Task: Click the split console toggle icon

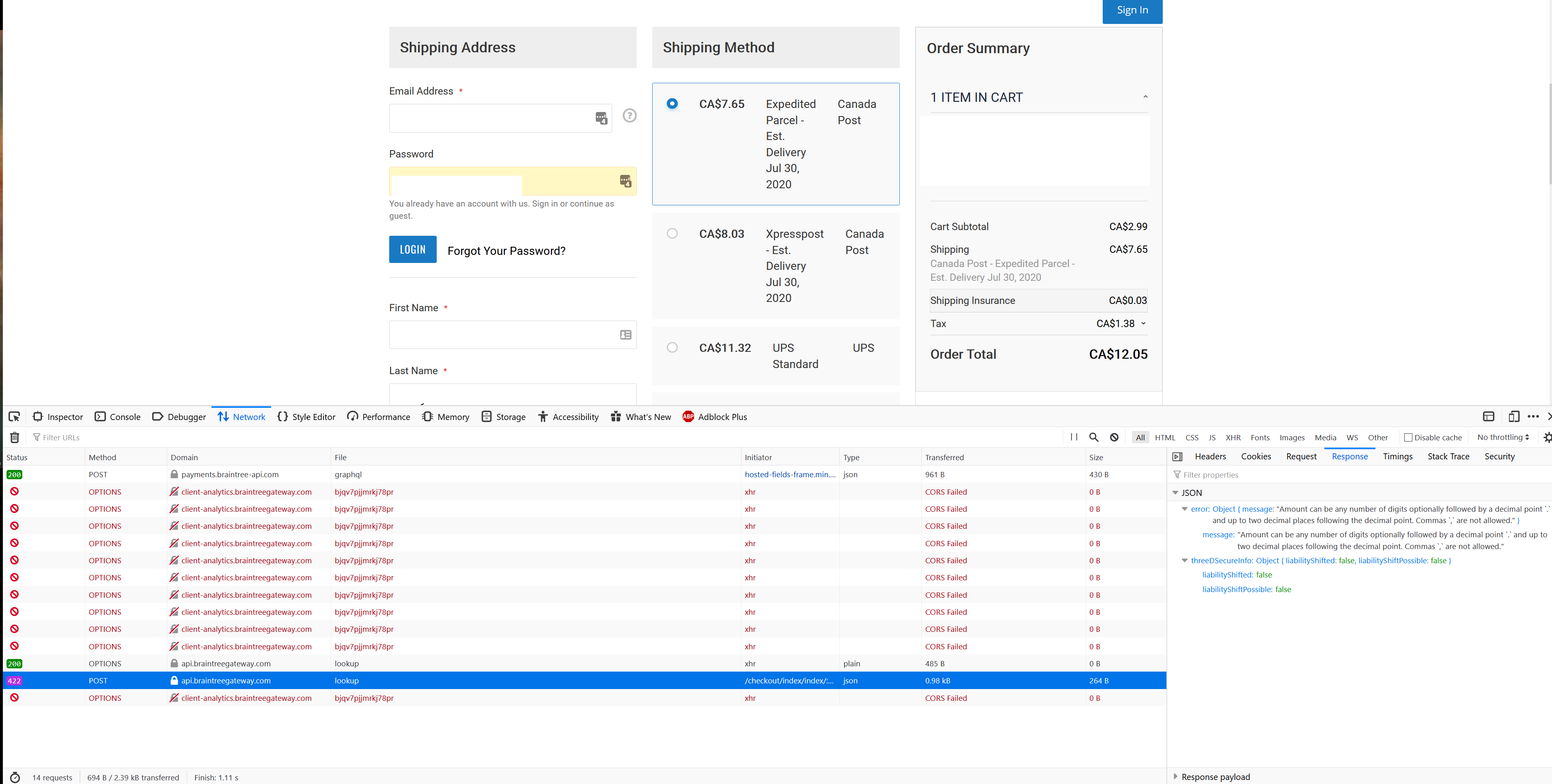Action: pos(1488,416)
